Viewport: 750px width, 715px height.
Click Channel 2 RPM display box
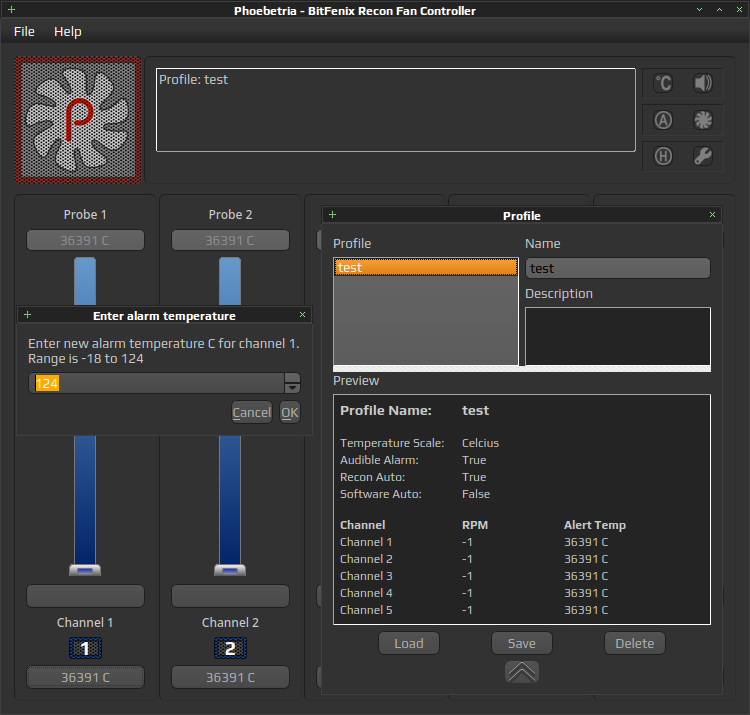point(230,596)
